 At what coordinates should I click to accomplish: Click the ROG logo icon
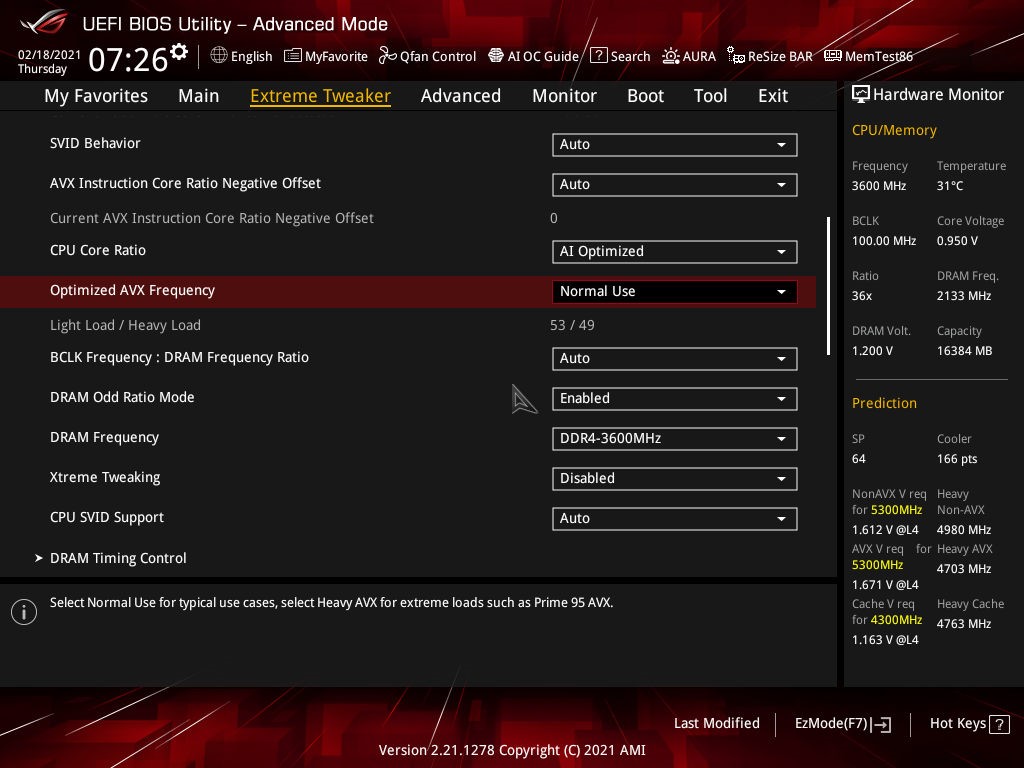44,23
